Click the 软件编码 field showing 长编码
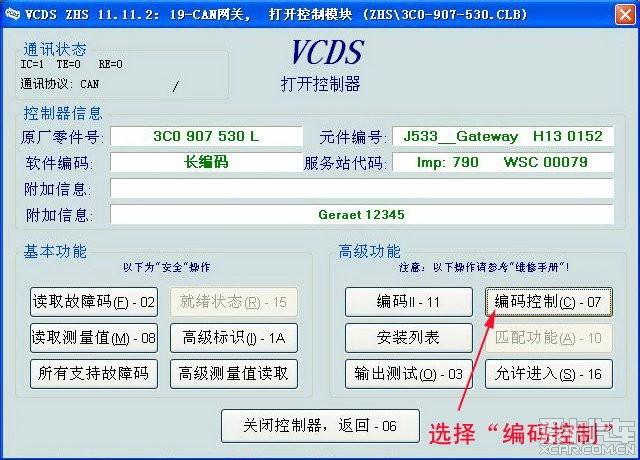 pyautogui.click(x=207, y=162)
